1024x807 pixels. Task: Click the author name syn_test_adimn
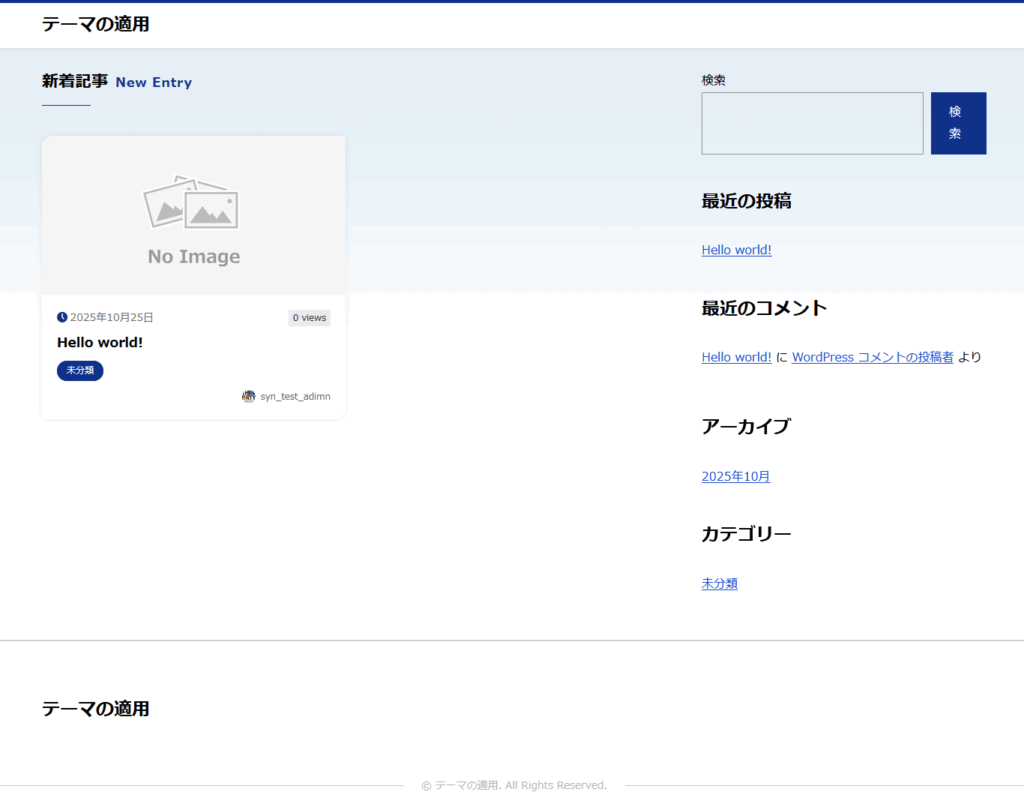295,396
